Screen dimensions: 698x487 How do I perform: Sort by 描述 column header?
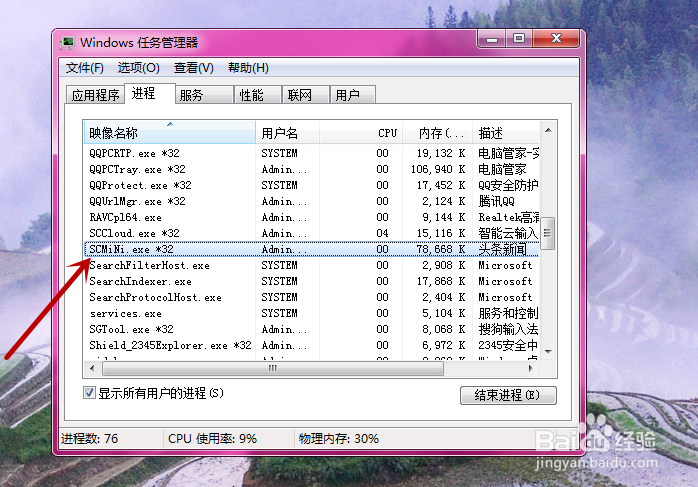pyautogui.click(x=506, y=133)
